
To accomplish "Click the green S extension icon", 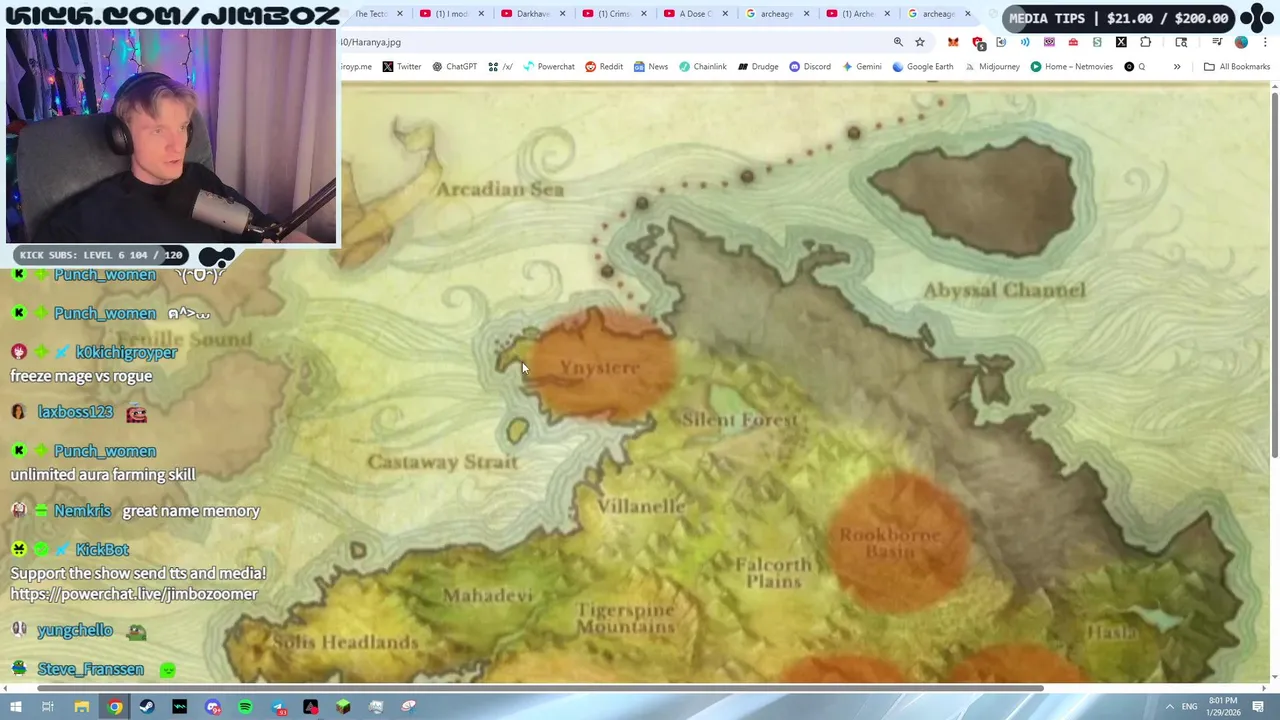I will (1097, 42).
